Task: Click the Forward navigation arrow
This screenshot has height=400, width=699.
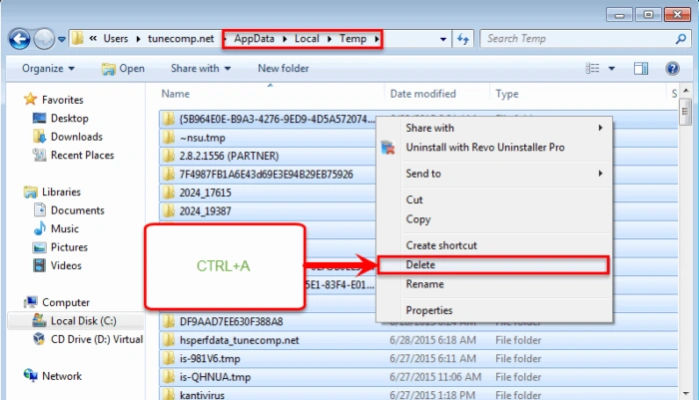Action: click(x=44, y=39)
